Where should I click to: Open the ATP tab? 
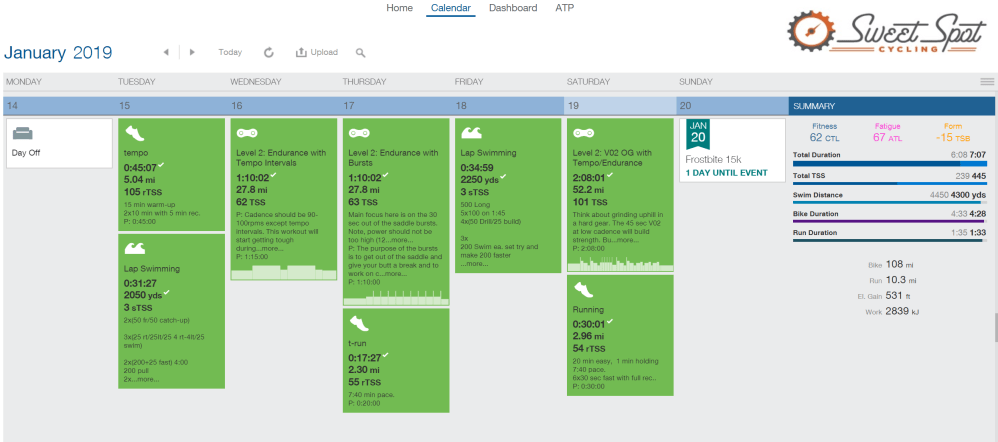564,8
